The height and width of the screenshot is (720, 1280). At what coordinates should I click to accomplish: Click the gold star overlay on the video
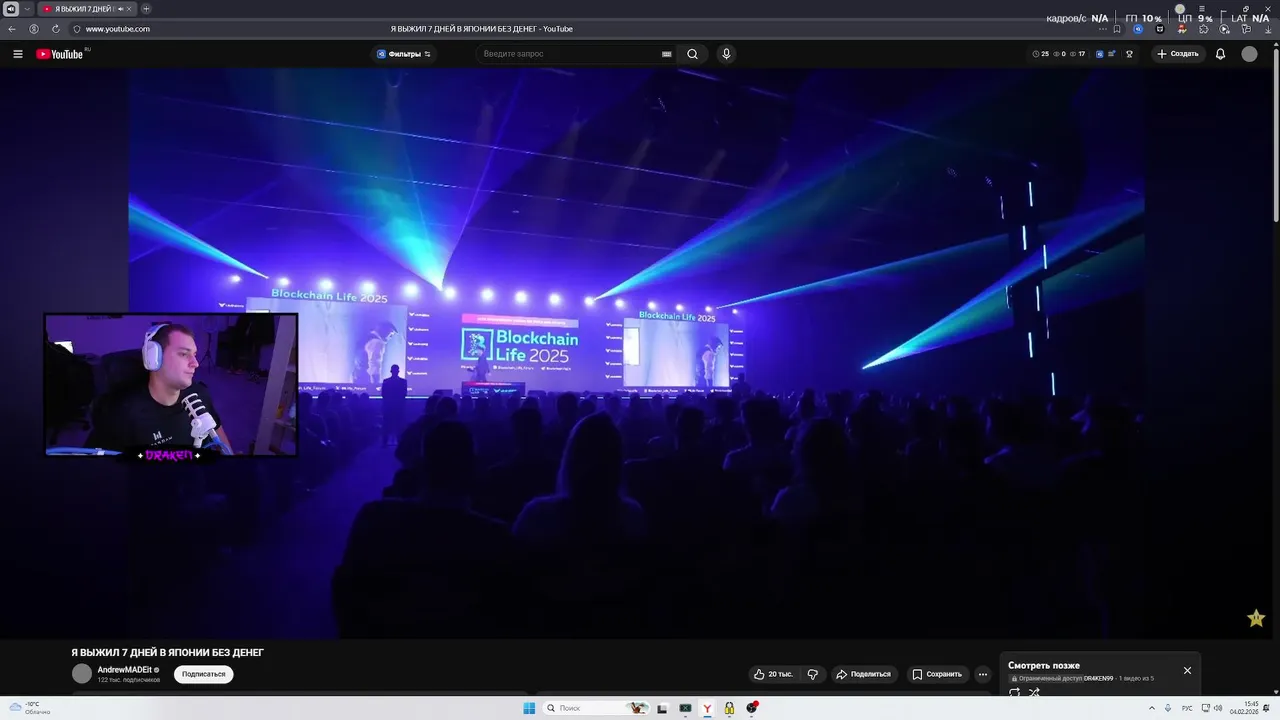click(x=1256, y=618)
